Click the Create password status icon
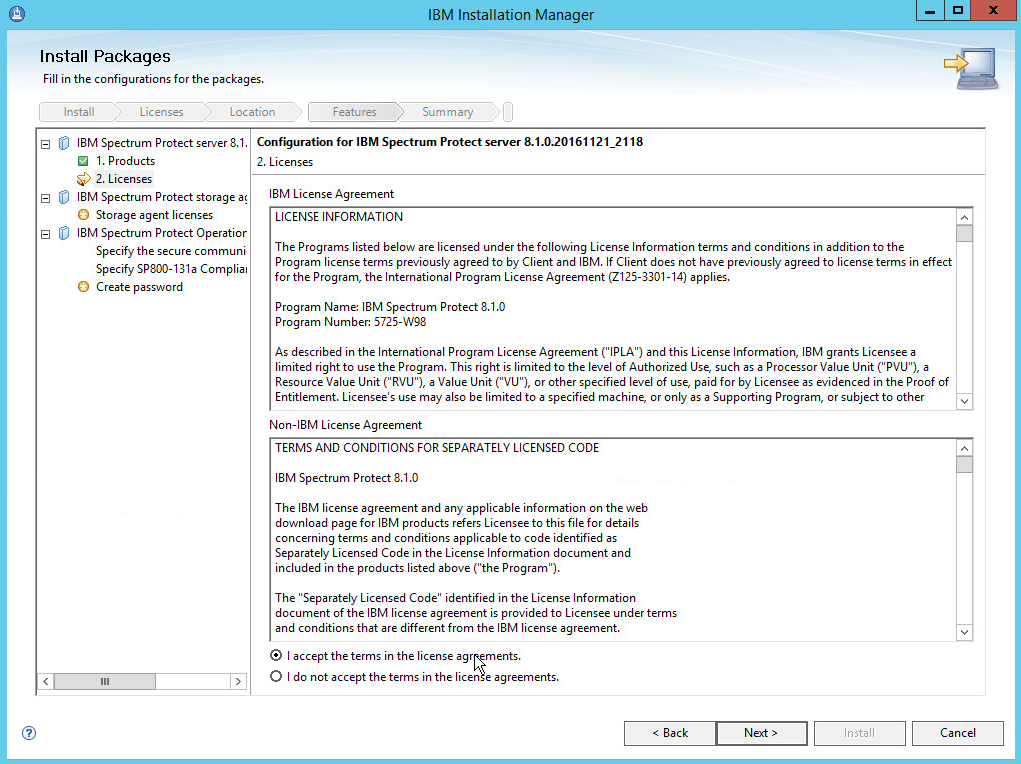Screen dimensions: 1021x764 (84, 287)
